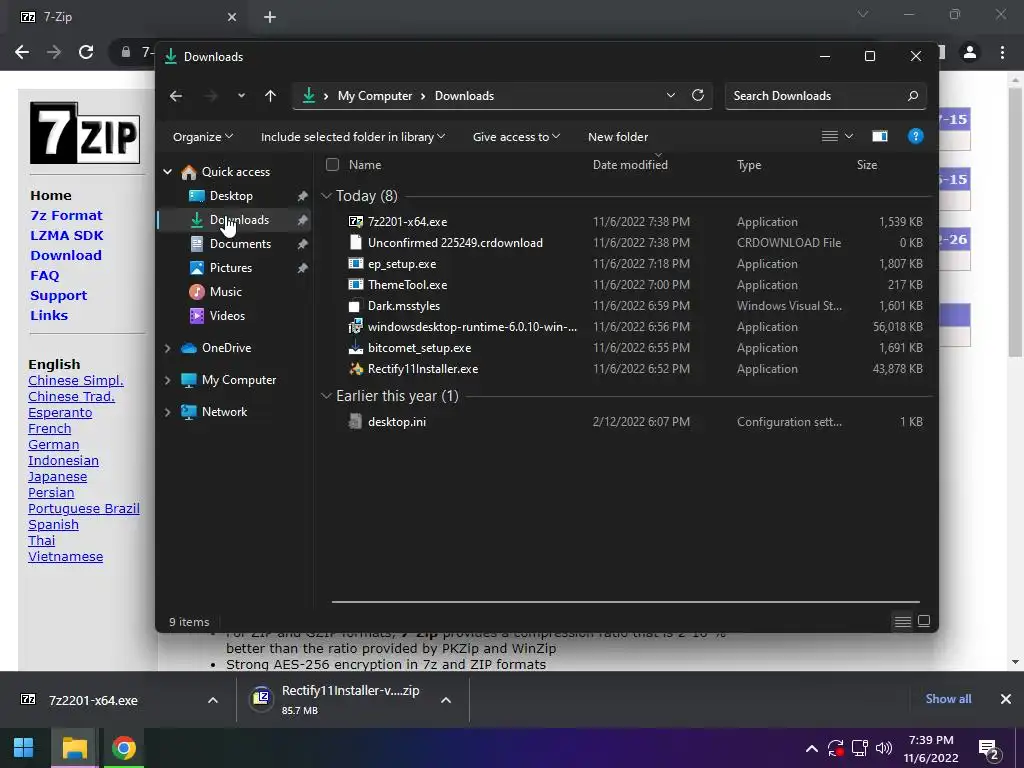
Task: Expand the My Computer tree node
Action: click(x=168, y=380)
